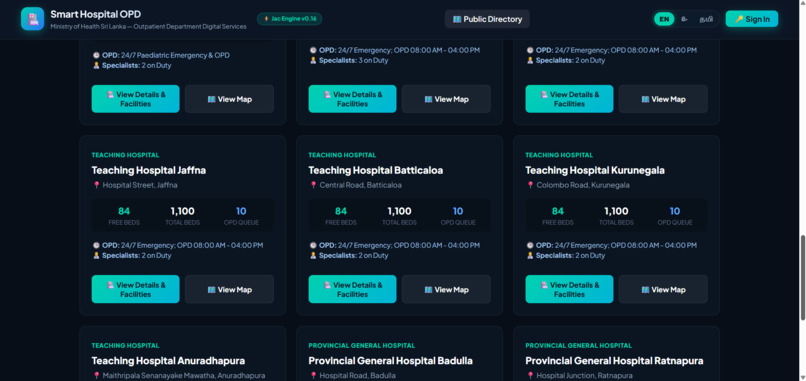Image resolution: width=806 pixels, height=381 pixels.
Task: View Map for Teaching Hospital Kurunegala
Action: coord(663,289)
